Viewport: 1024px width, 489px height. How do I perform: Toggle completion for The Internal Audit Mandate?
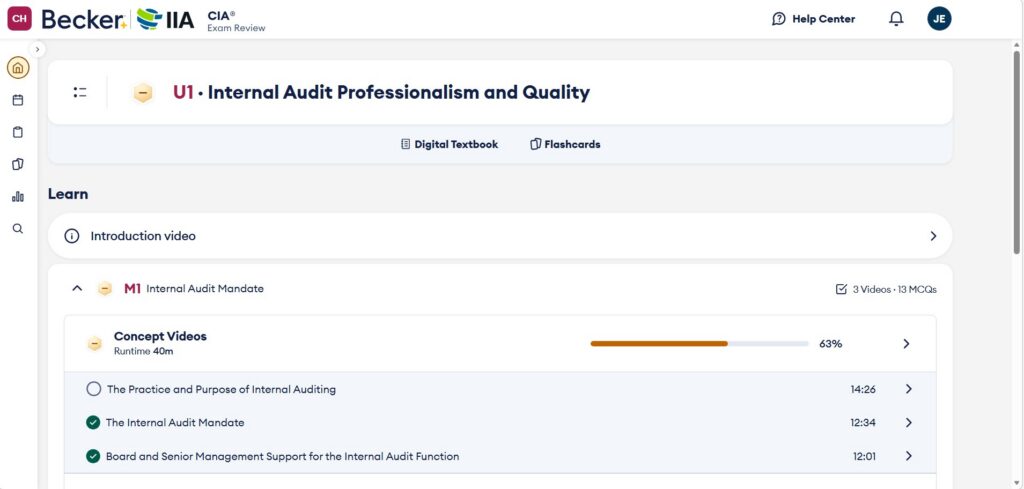point(93,422)
